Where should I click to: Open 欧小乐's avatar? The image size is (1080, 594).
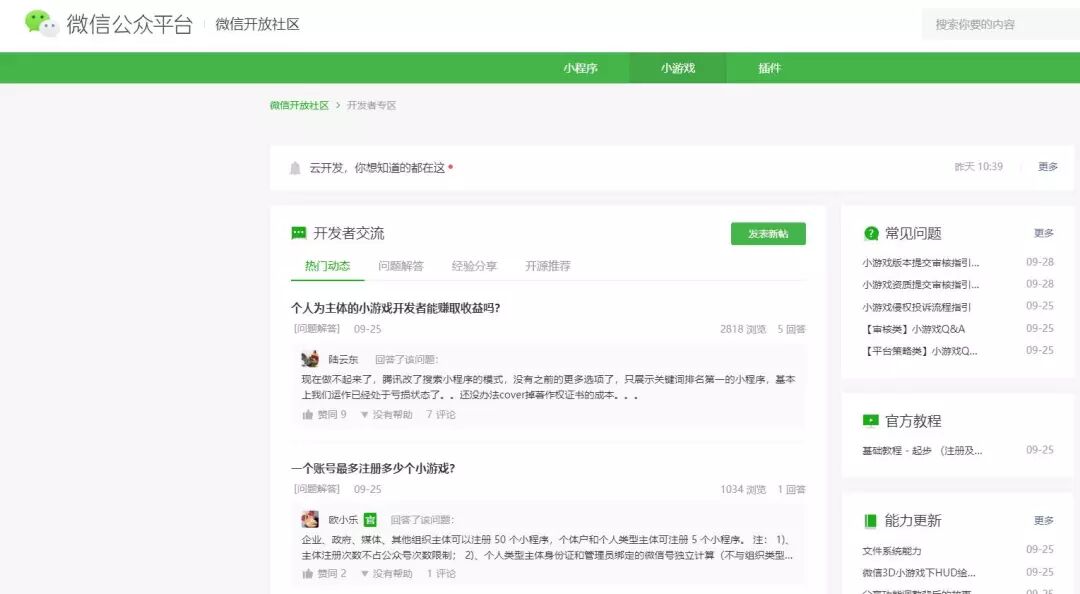pyautogui.click(x=310, y=519)
